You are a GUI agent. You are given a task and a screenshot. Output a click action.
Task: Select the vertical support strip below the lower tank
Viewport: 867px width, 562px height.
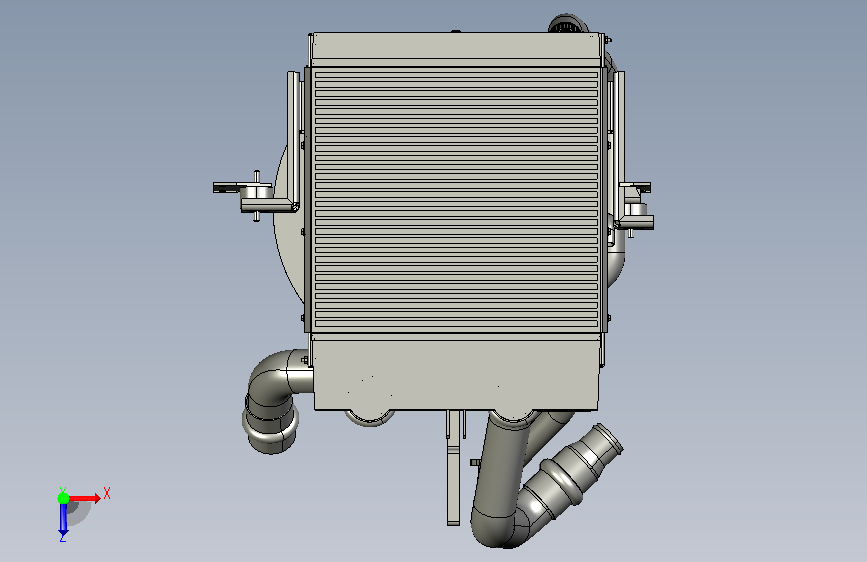[453, 468]
